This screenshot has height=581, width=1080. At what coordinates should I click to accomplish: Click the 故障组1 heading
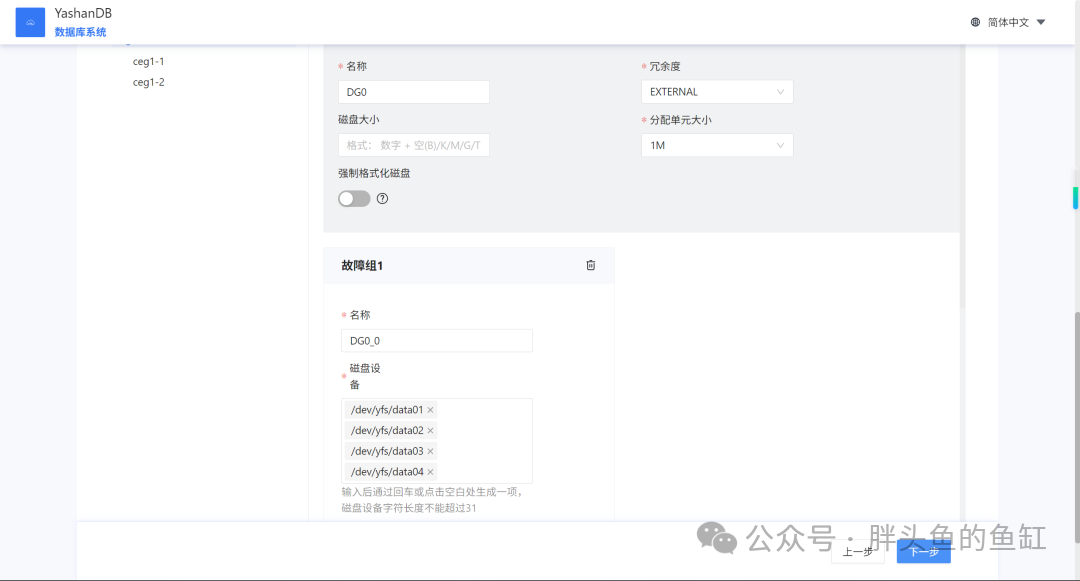pyautogui.click(x=362, y=266)
